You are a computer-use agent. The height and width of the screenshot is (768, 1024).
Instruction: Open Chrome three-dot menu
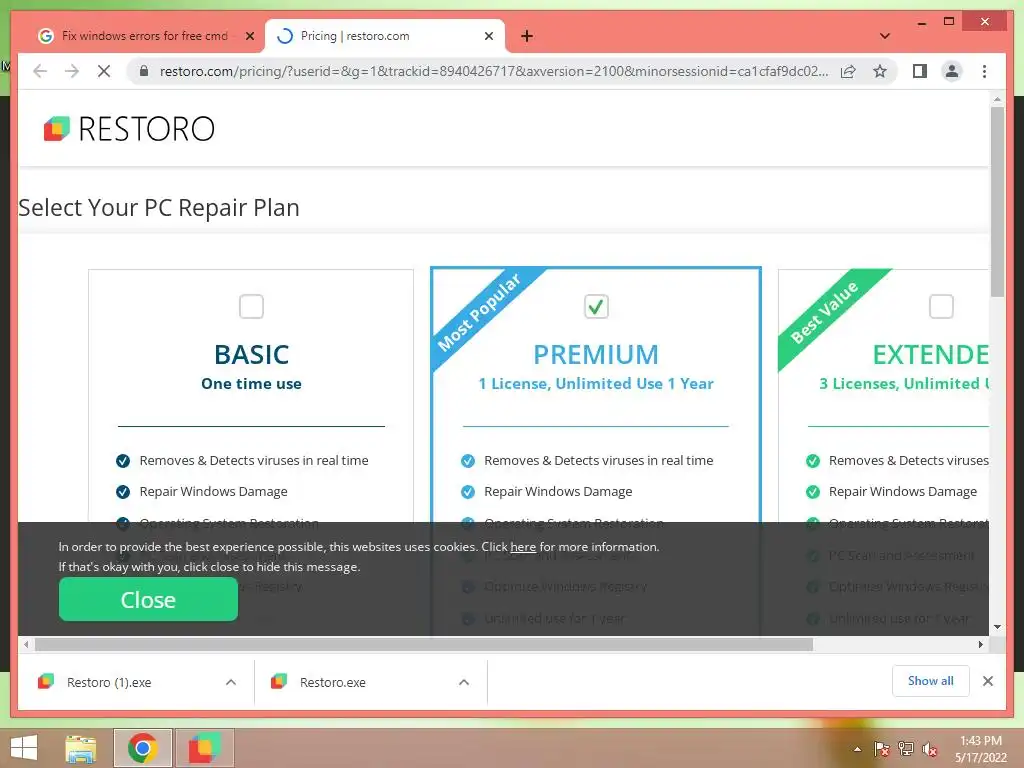pyautogui.click(x=984, y=71)
